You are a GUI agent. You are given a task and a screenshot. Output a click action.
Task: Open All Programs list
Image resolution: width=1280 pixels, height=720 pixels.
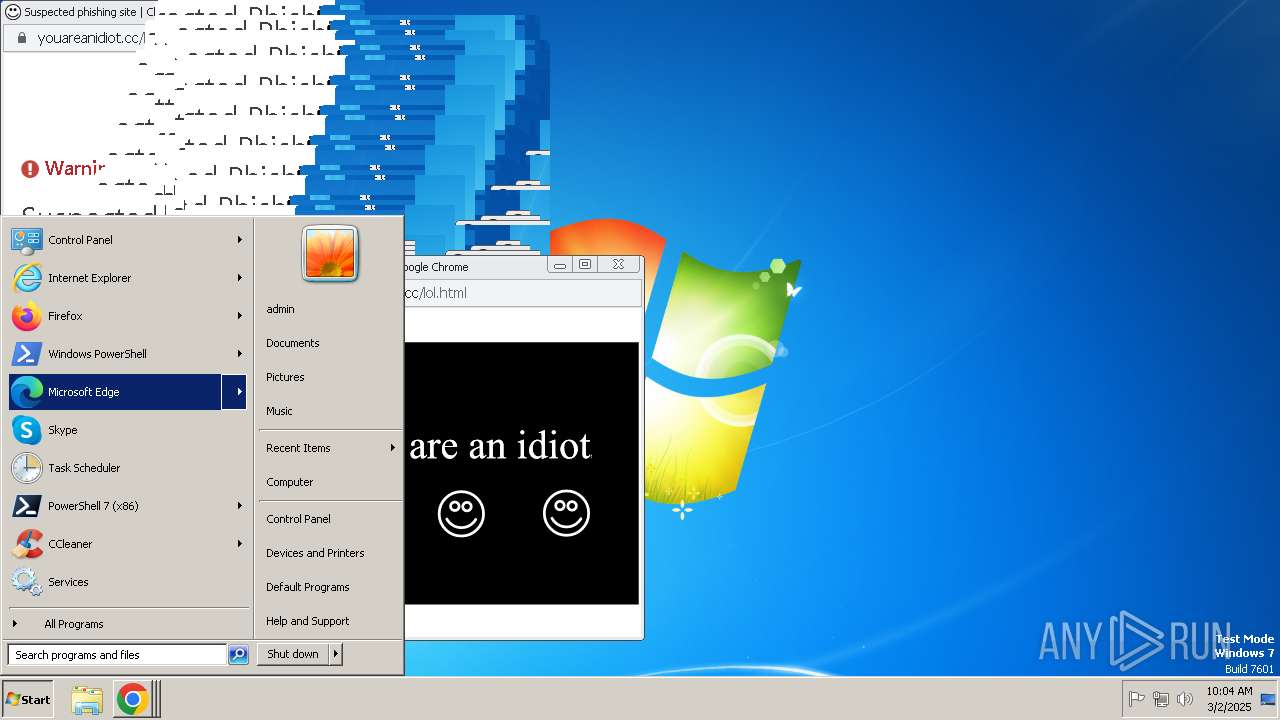[x=128, y=624]
